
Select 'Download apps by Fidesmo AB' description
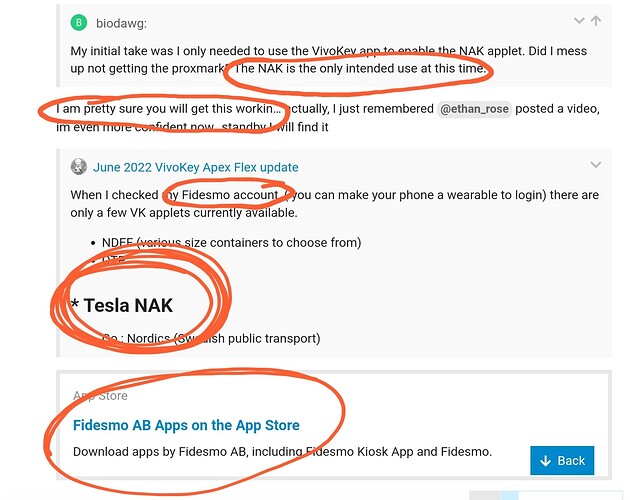[282, 452]
